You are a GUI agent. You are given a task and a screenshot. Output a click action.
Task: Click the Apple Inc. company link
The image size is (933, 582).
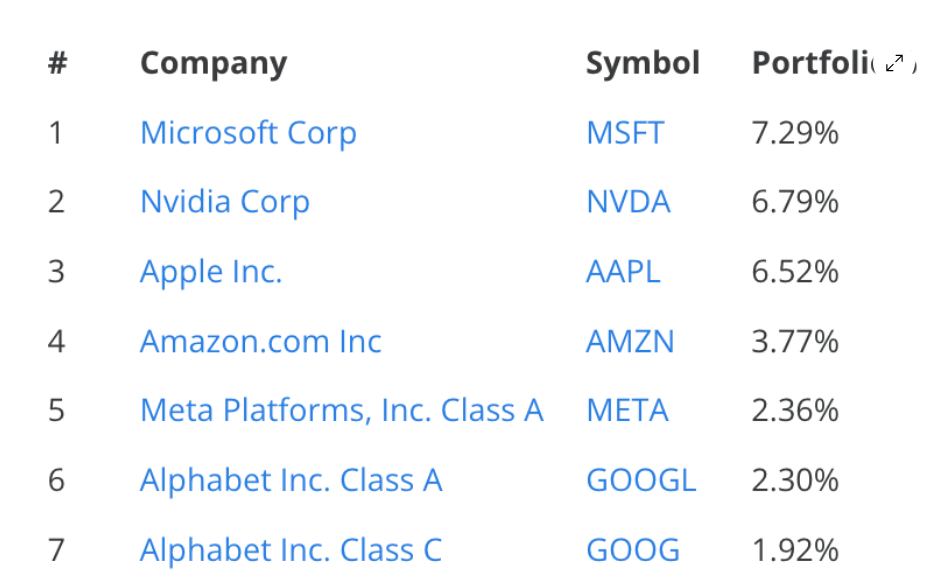coord(211,272)
